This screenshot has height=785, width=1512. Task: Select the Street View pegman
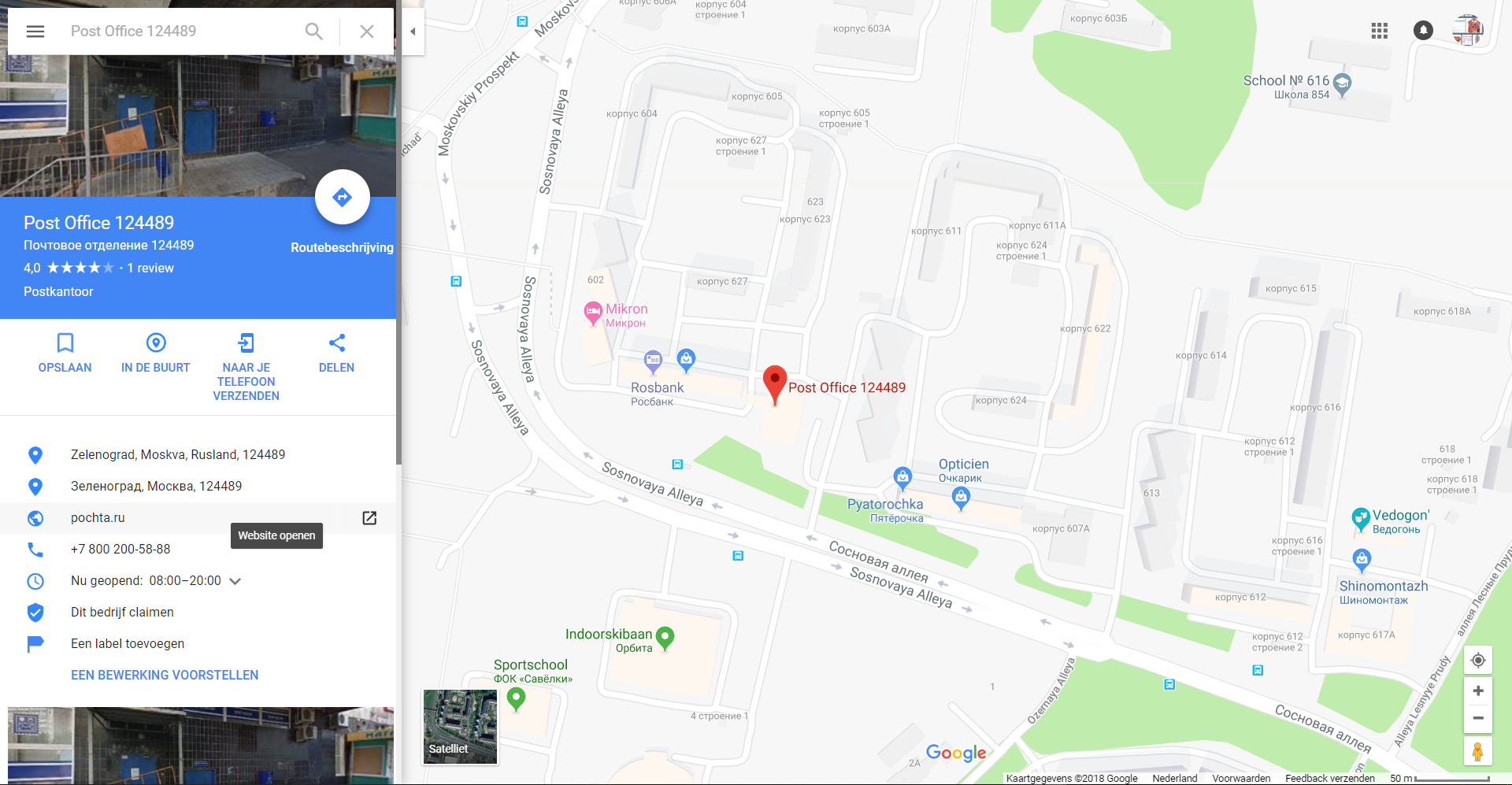coord(1478,751)
